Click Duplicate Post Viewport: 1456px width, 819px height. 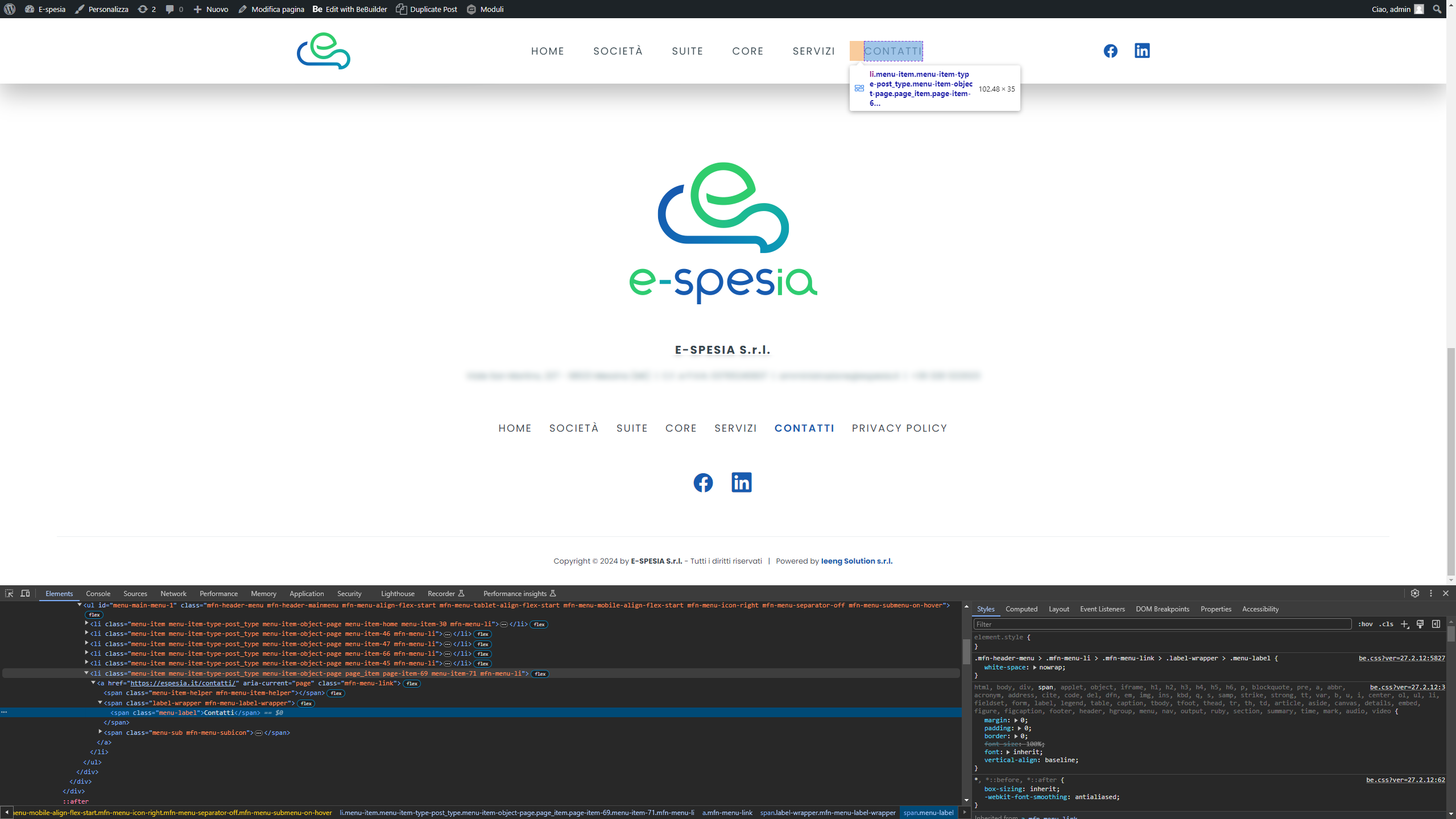[427, 9]
